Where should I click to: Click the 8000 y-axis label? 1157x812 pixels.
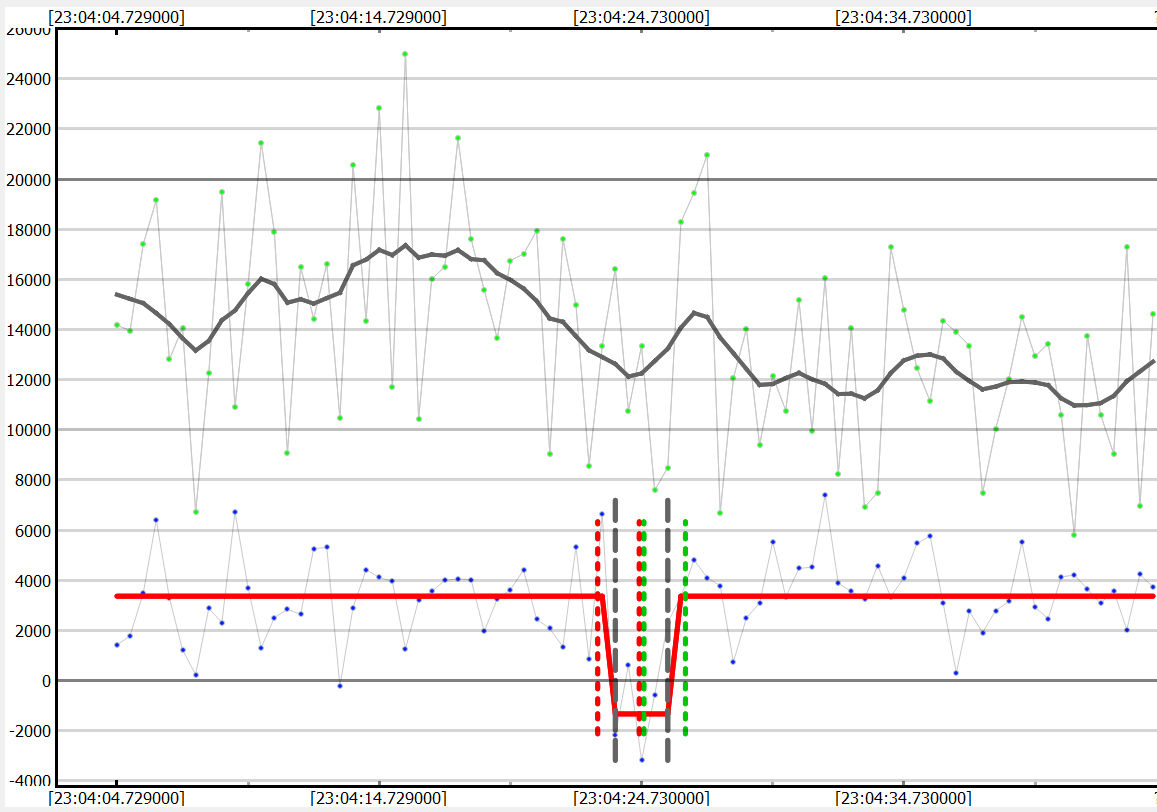coord(32,480)
